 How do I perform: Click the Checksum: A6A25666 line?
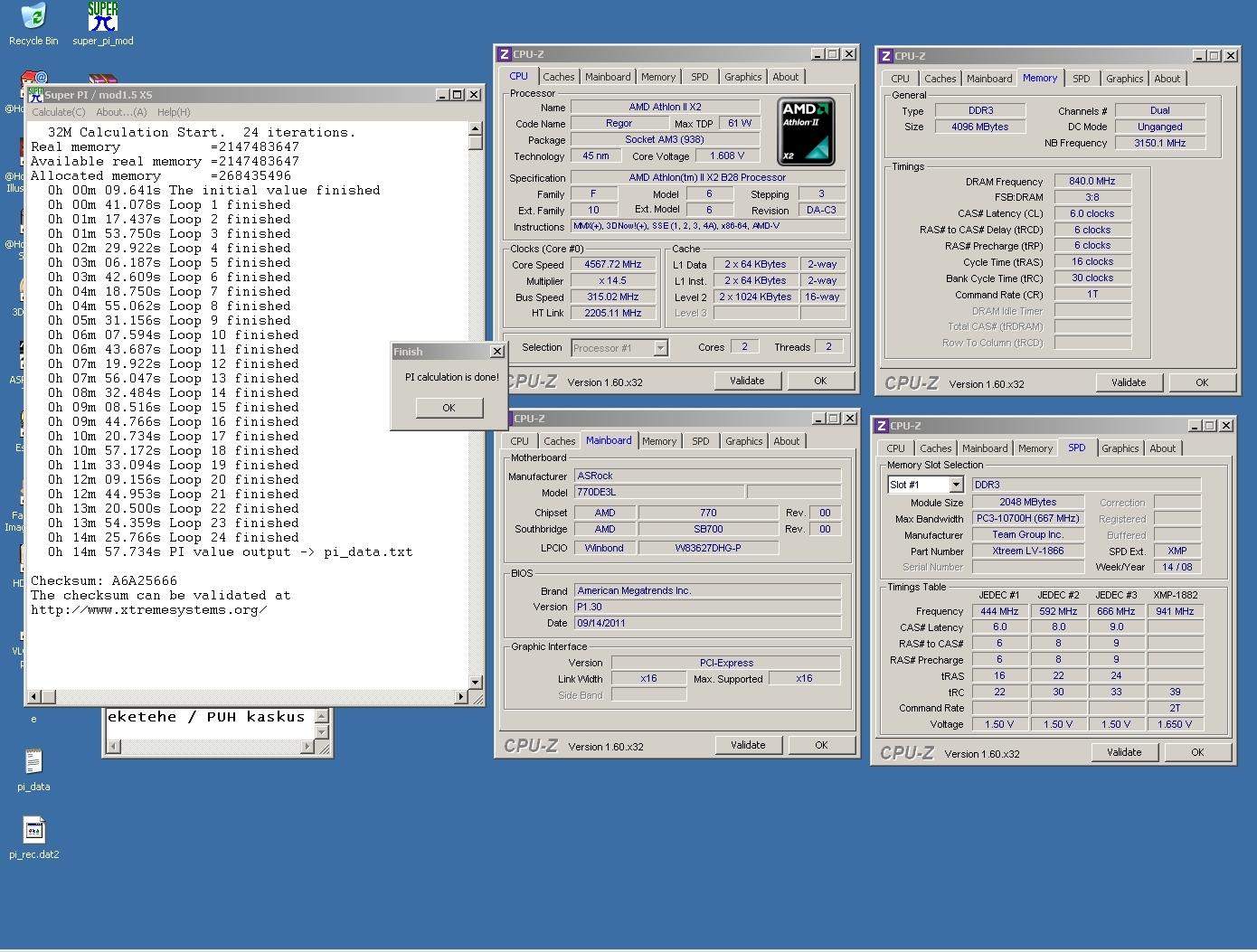click(104, 580)
